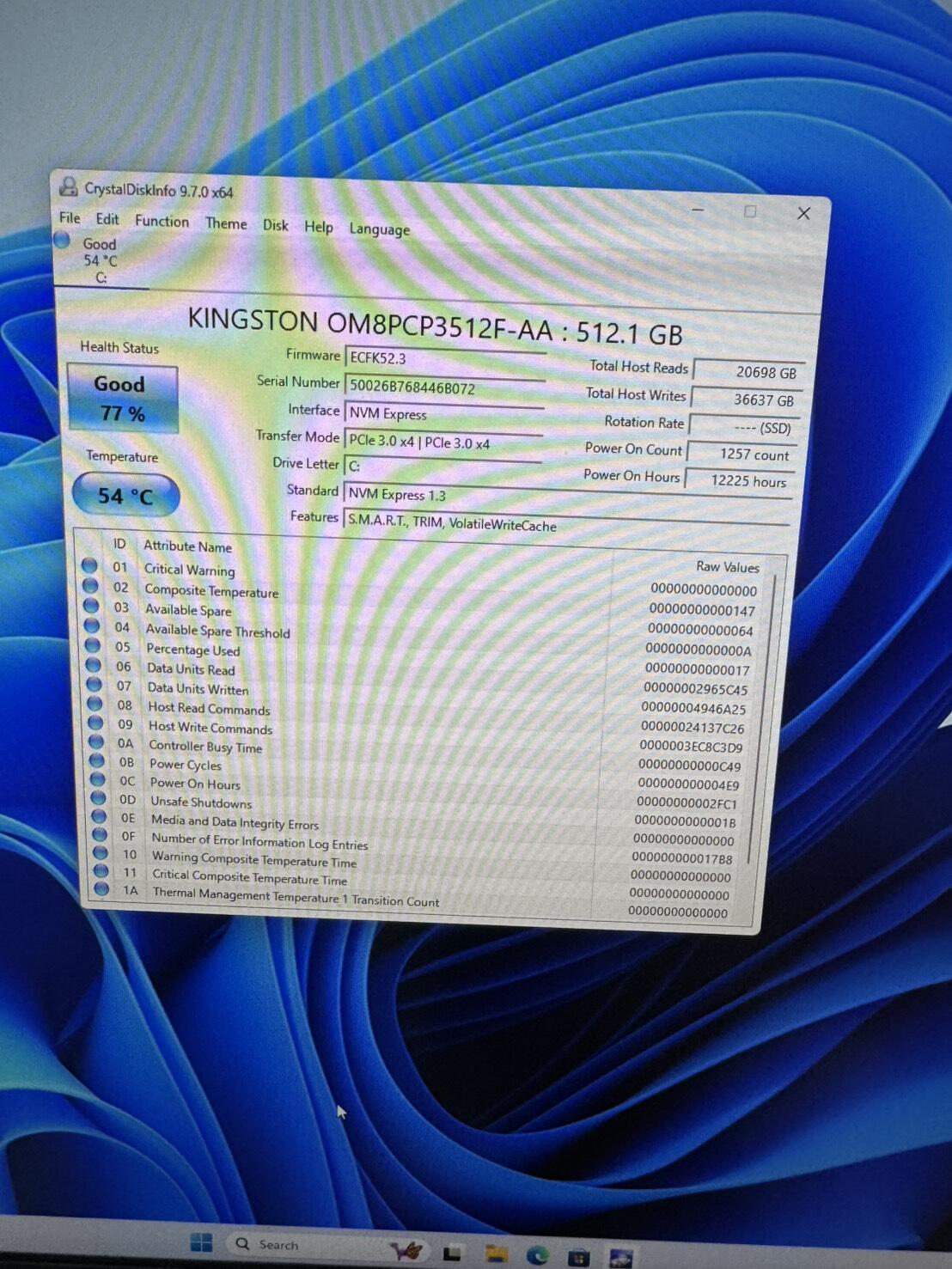Screen dimensions: 952x1269
Task: Click the Firmware field ECFK52.3
Action: point(445,359)
